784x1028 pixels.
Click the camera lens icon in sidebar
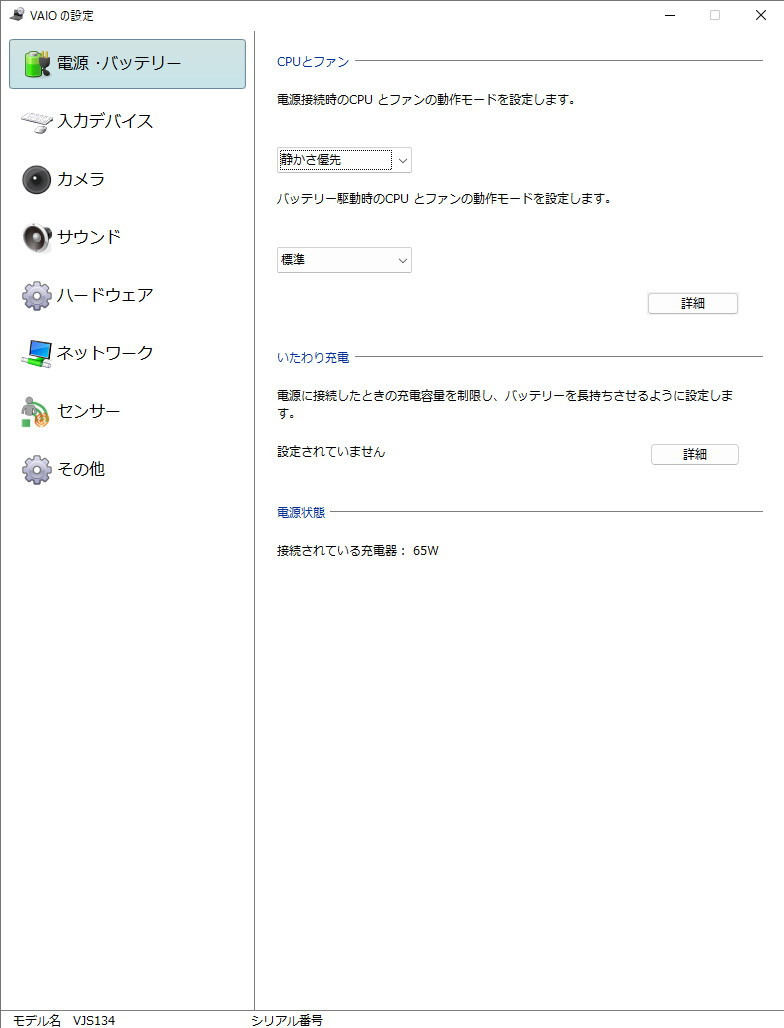tap(36, 180)
